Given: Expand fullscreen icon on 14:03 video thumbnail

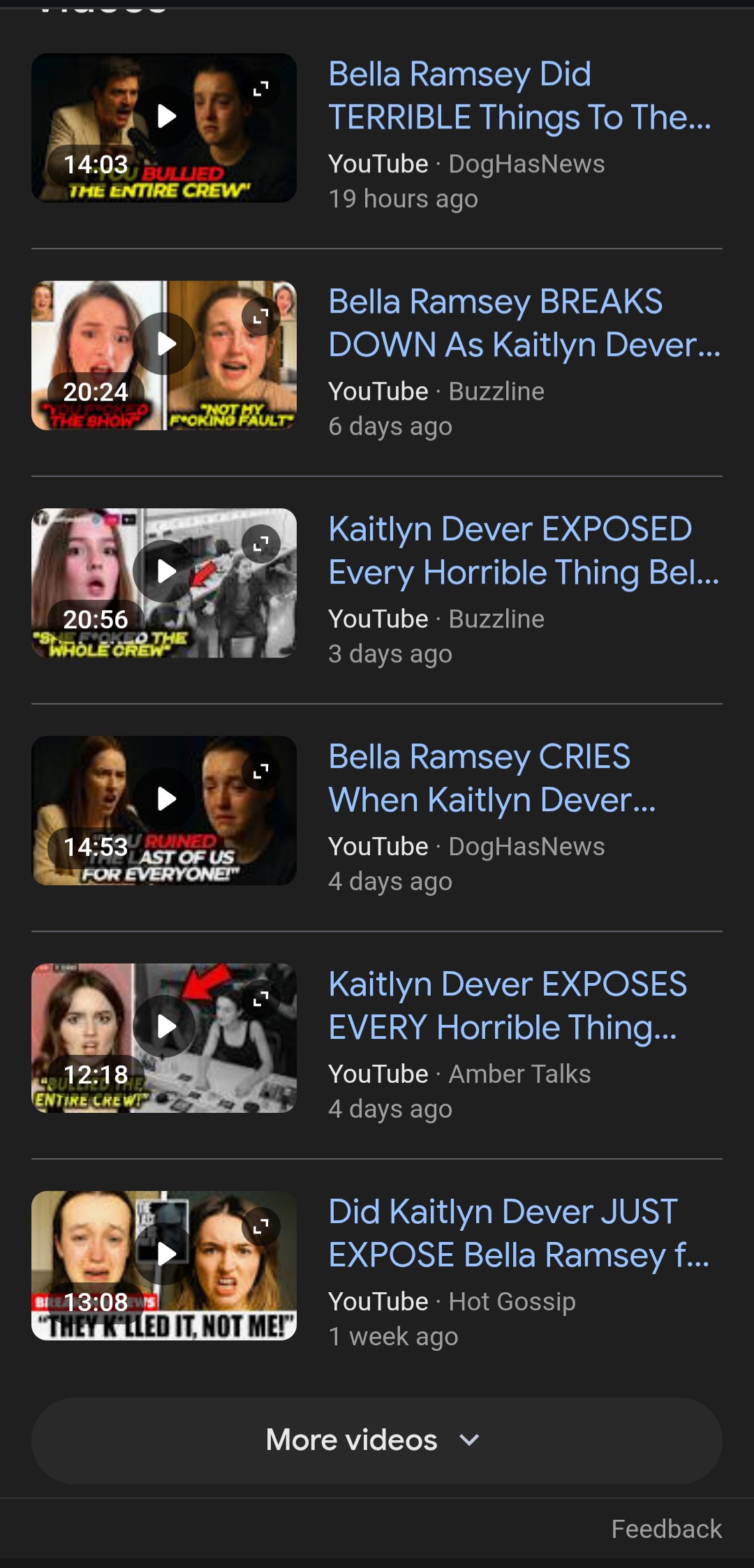Looking at the screenshot, I should click(x=261, y=89).
